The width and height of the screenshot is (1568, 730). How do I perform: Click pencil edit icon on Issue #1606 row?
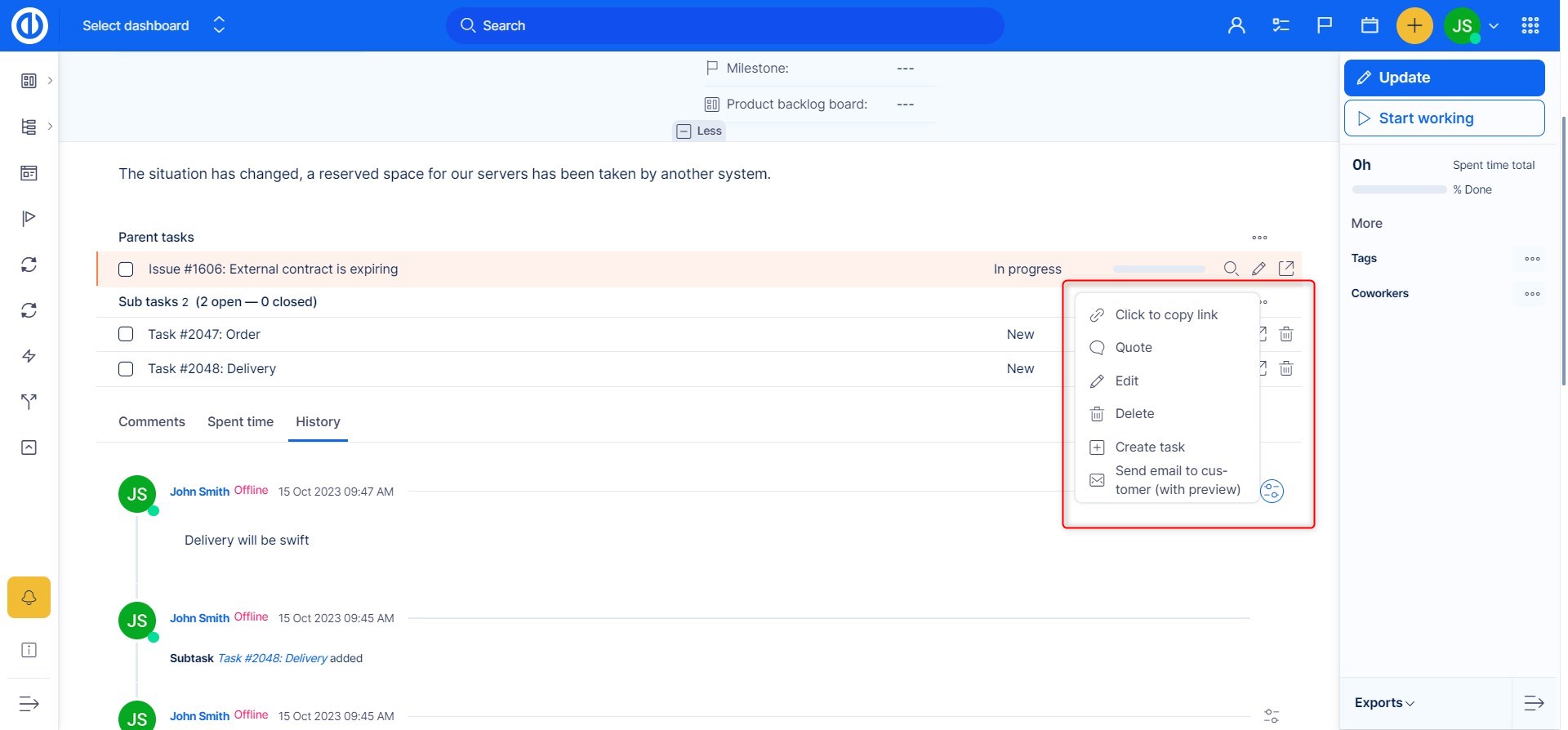click(1258, 269)
